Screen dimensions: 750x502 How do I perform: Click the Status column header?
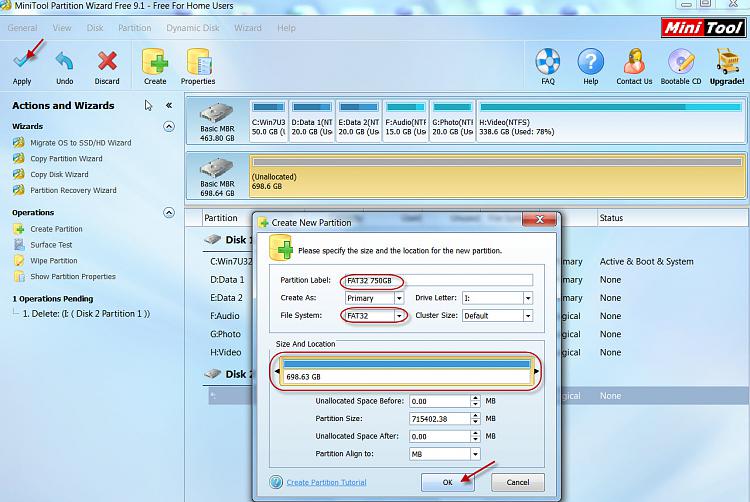[x=611, y=218]
